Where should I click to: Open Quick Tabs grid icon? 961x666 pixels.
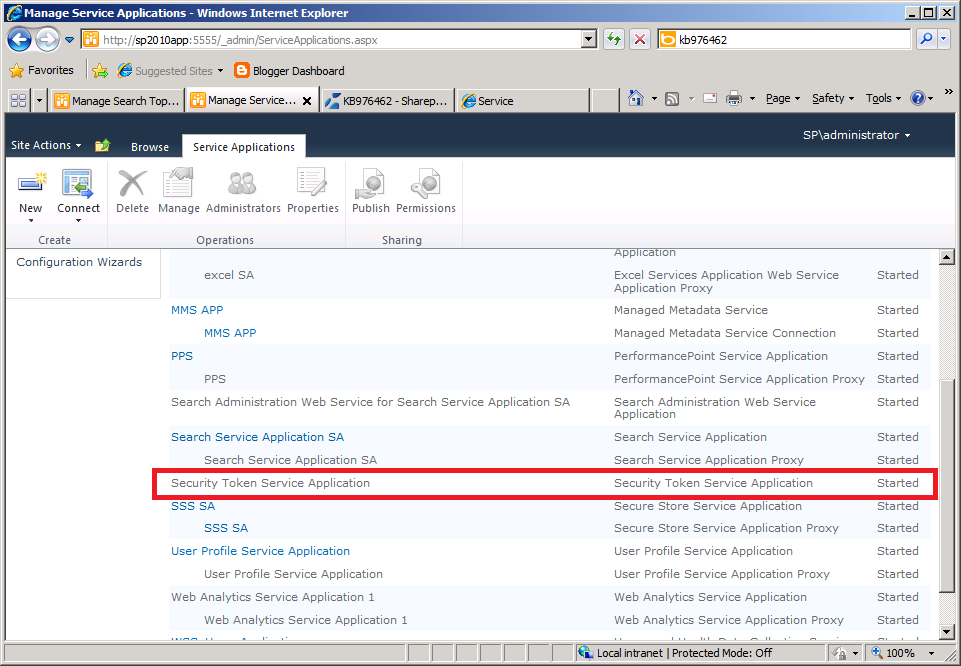pos(18,100)
